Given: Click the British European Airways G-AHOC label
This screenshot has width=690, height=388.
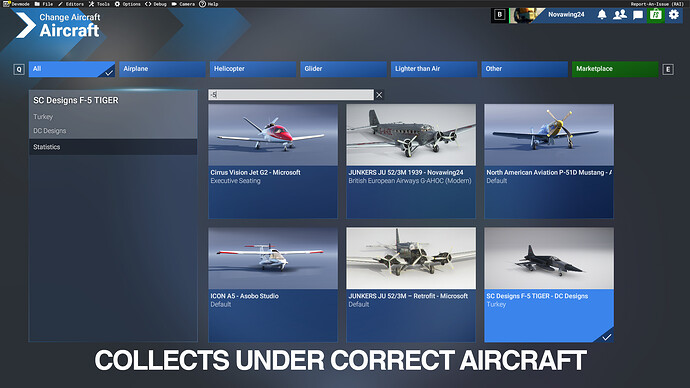Looking at the screenshot, I should (x=410, y=181).
